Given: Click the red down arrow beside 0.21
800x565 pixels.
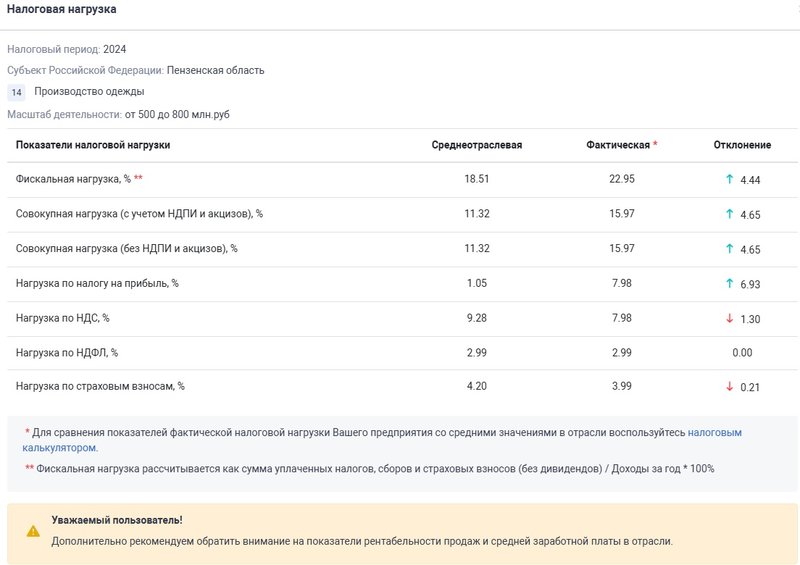Looking at the screenshot, I should 729,387.
